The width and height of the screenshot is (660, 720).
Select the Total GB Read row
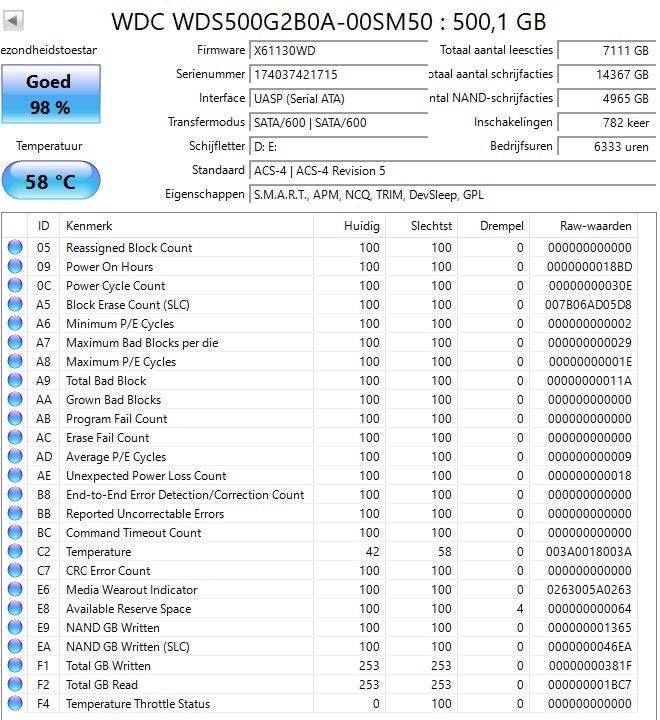point(320,685)
